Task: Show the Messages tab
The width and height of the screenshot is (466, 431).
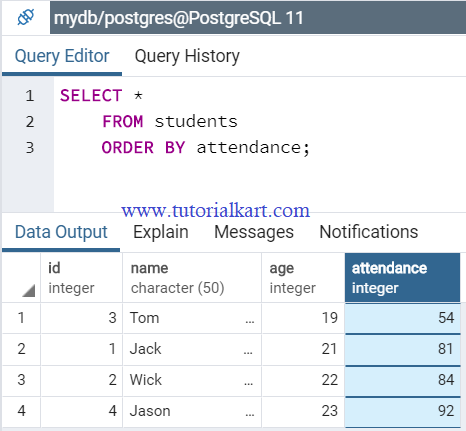Action: [x=254, y=232]
